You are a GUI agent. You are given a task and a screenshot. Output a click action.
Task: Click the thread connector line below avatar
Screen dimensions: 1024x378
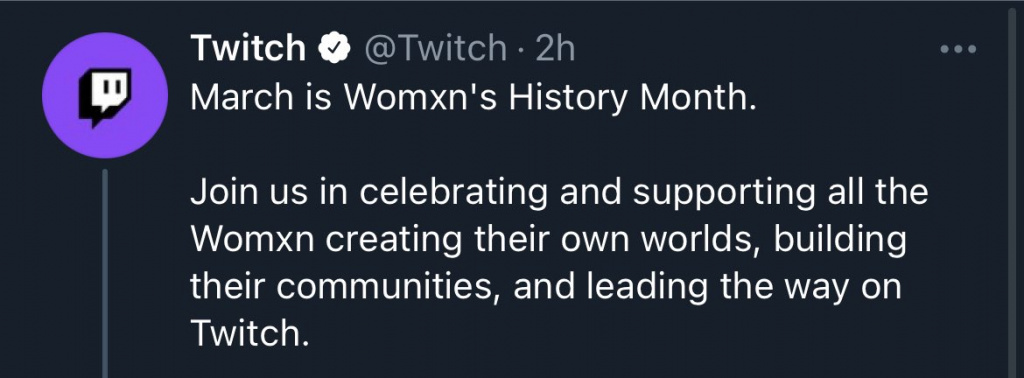coord(104,273)
